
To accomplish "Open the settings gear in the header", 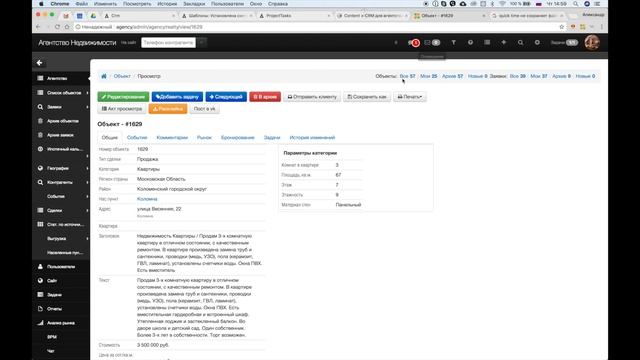I will tap(537, 42).
